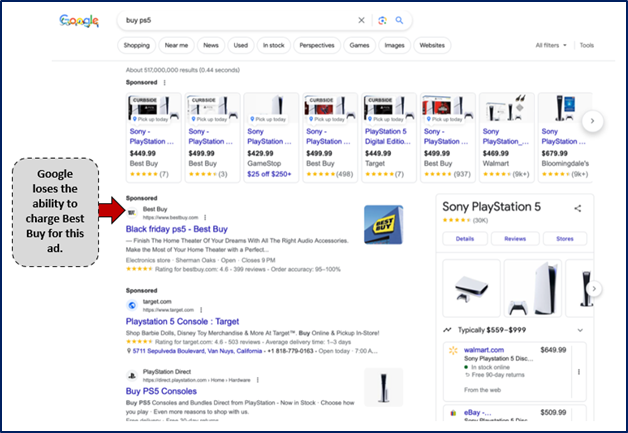
Task: Clear the search box with X icon
Action: point(361,20)
